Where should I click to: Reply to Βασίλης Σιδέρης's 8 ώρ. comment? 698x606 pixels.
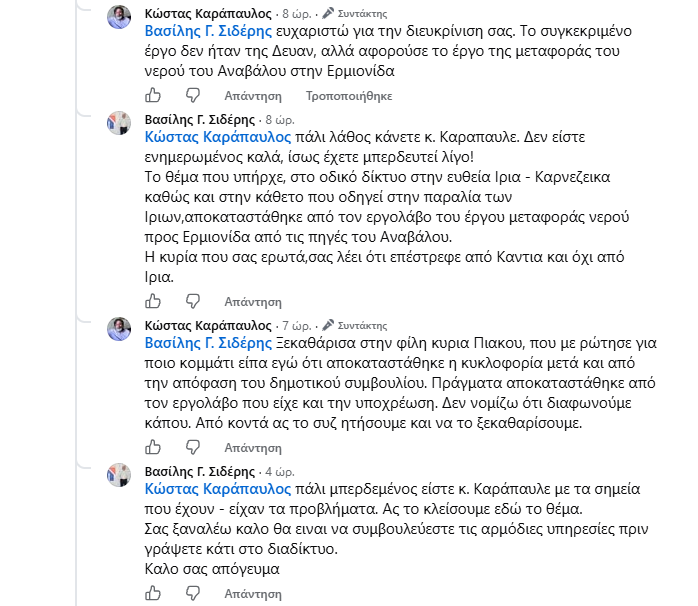(x=253, y=302)
